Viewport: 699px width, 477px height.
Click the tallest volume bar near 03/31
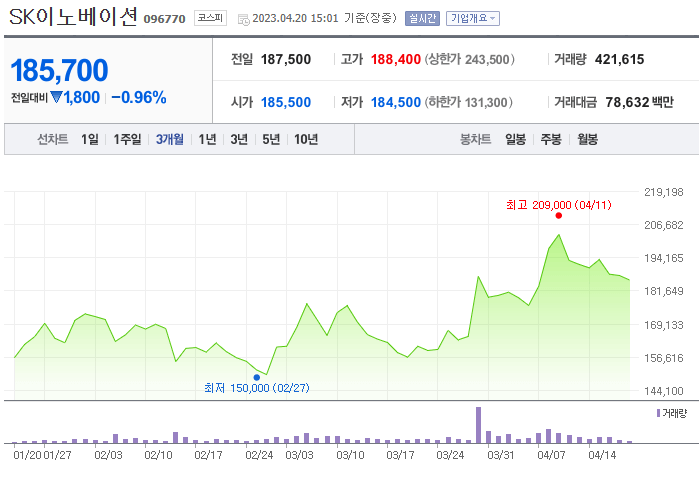pyautogui.click(x=478, y=425)
